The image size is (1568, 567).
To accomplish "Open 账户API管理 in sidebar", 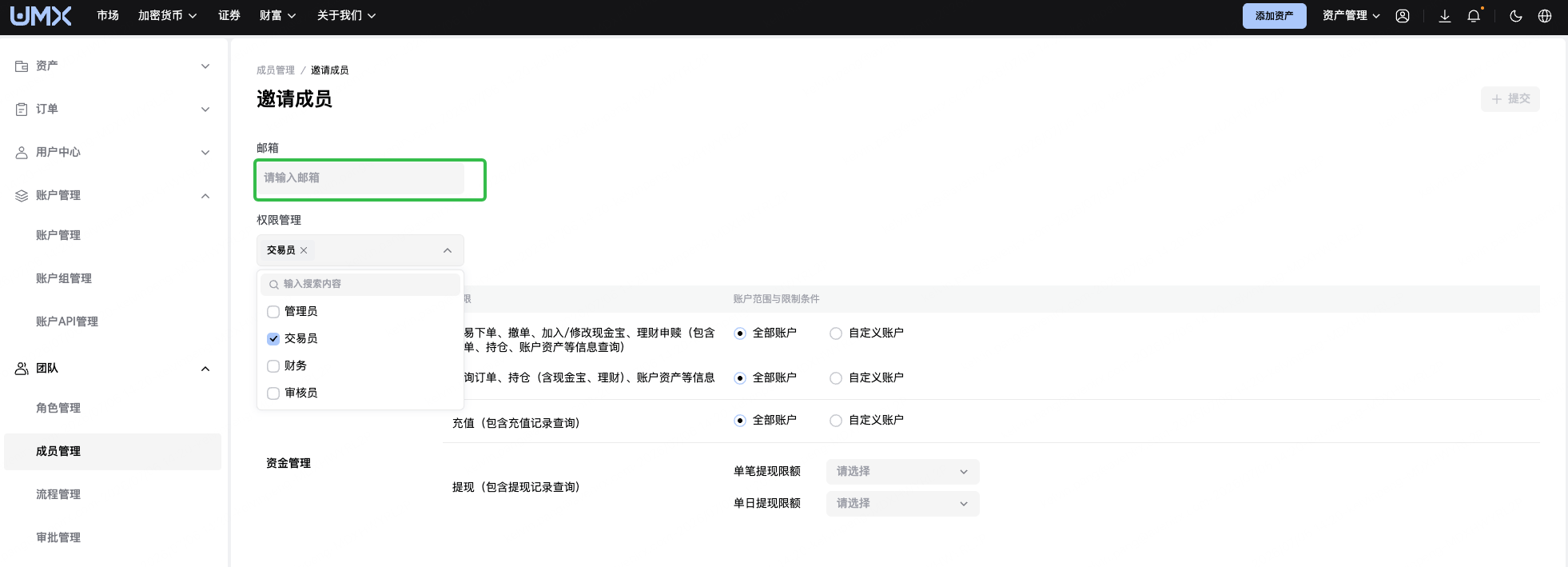I will (67, 321).
